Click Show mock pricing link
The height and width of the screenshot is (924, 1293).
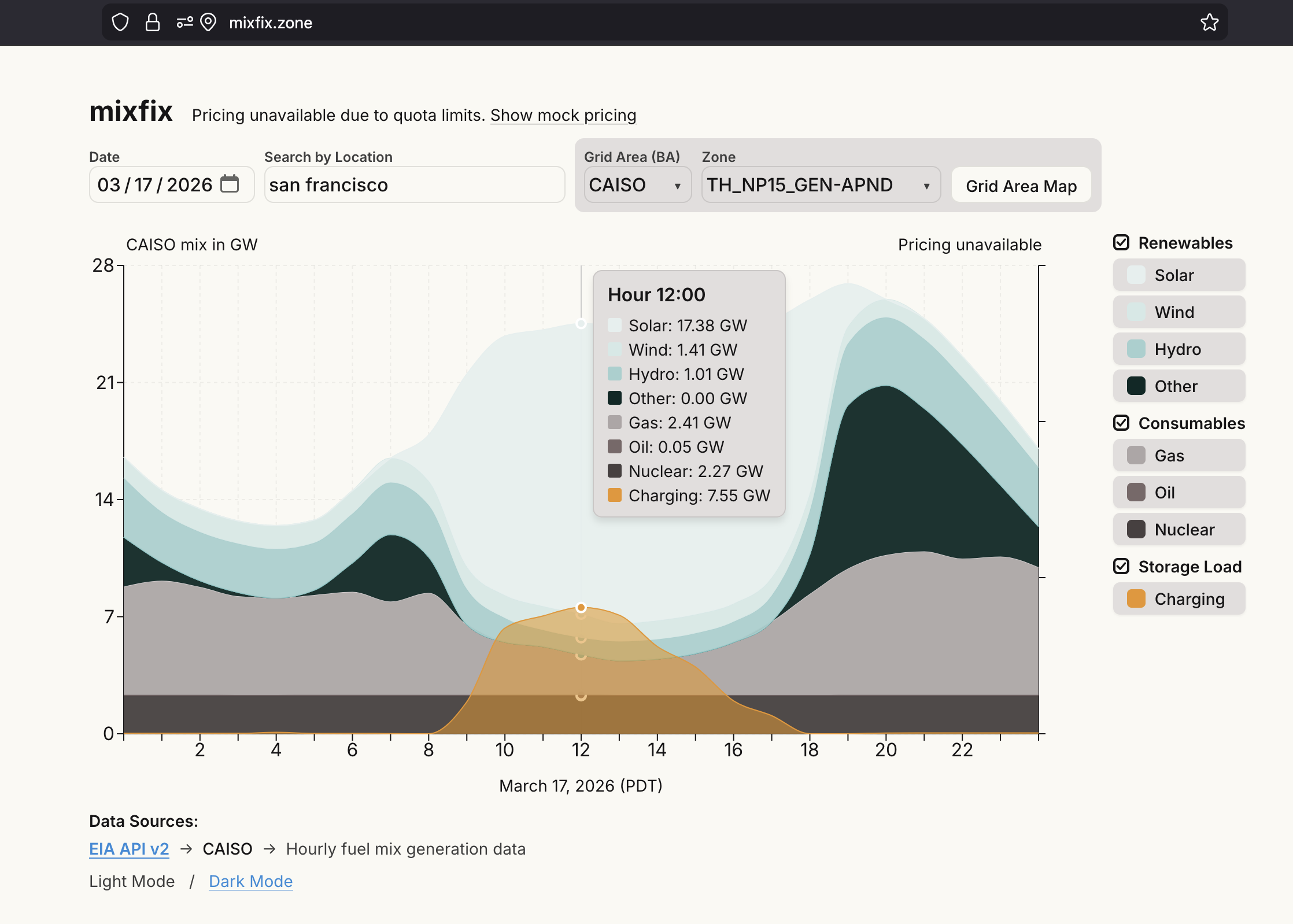563,115
